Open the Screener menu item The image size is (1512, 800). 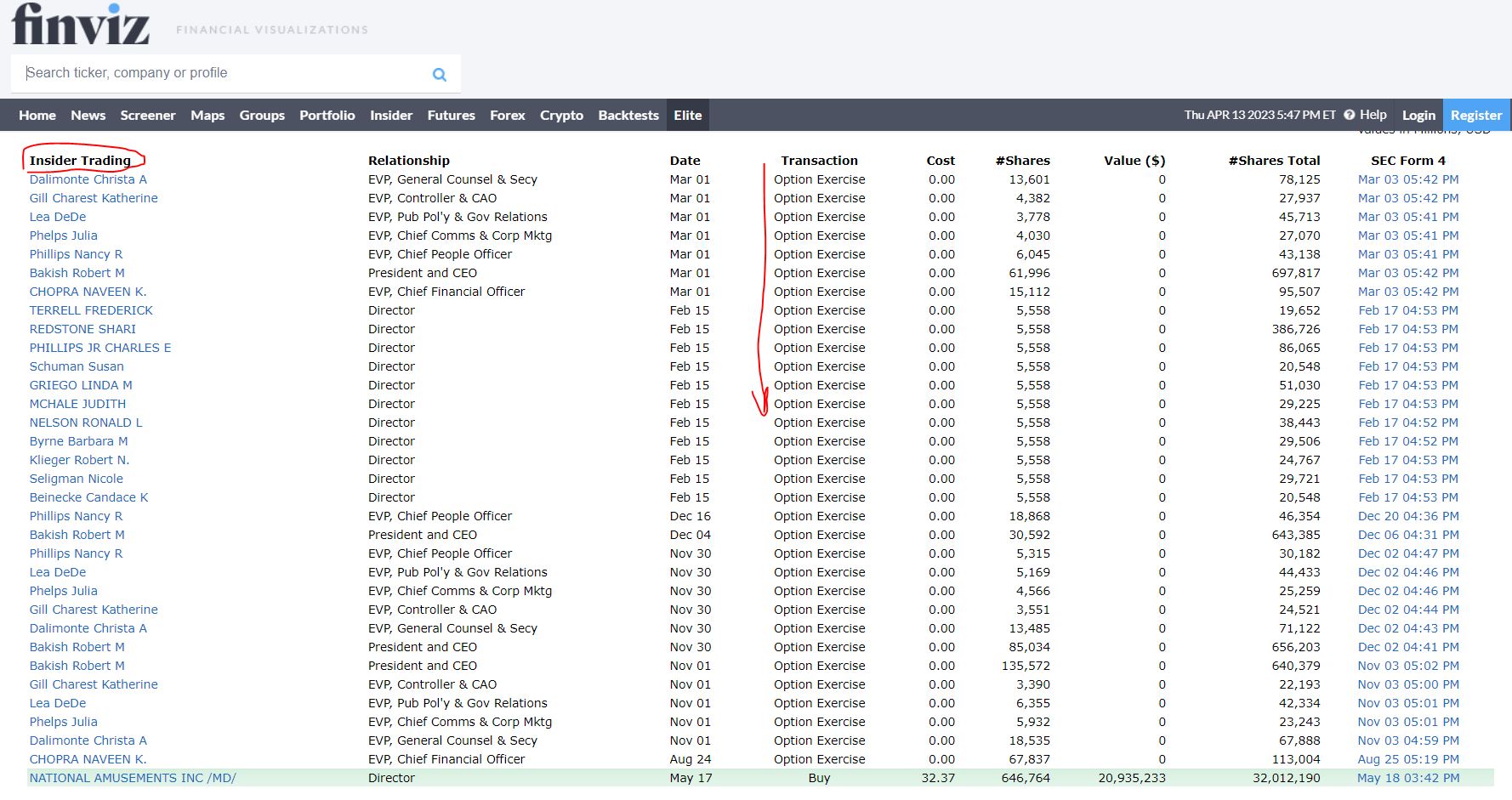point(148,116)
